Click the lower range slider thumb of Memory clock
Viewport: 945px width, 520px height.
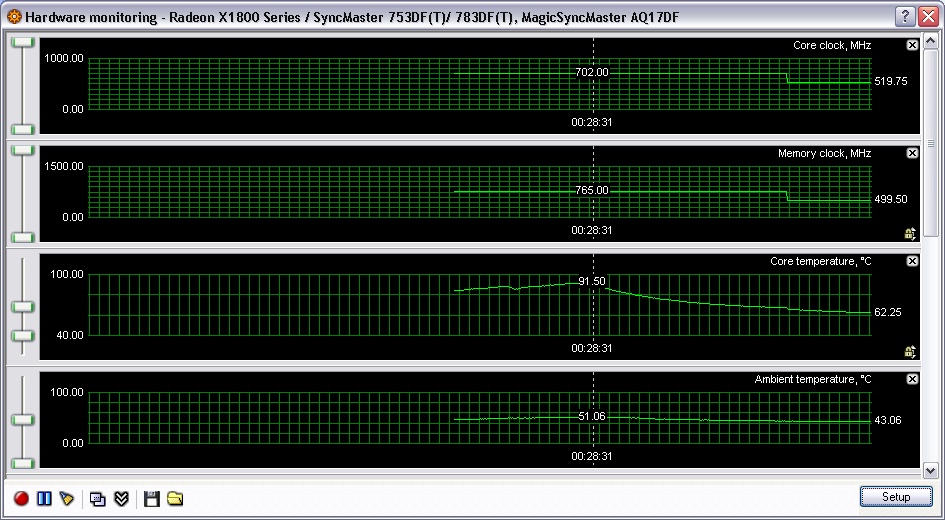24,237
